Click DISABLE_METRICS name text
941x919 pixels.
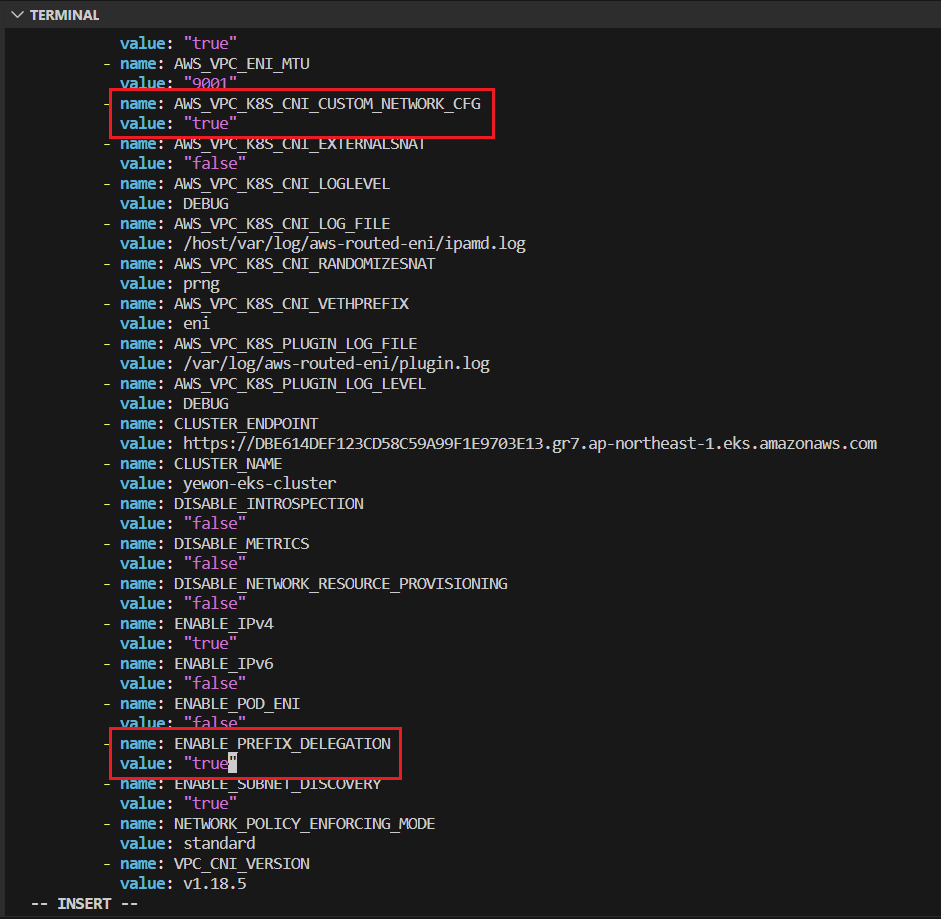tap(241, 544)
